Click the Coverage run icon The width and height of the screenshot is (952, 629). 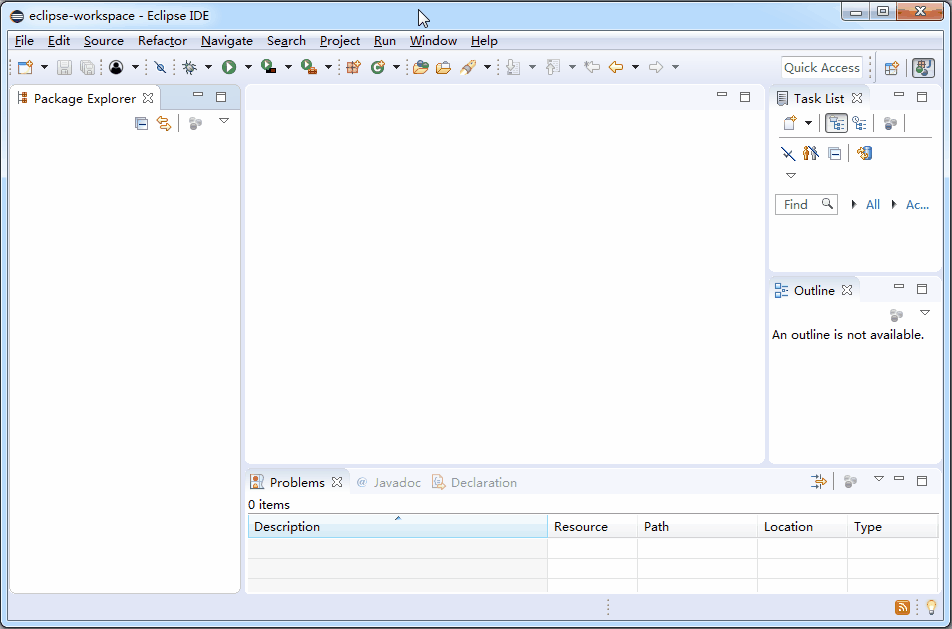(269, 67)
